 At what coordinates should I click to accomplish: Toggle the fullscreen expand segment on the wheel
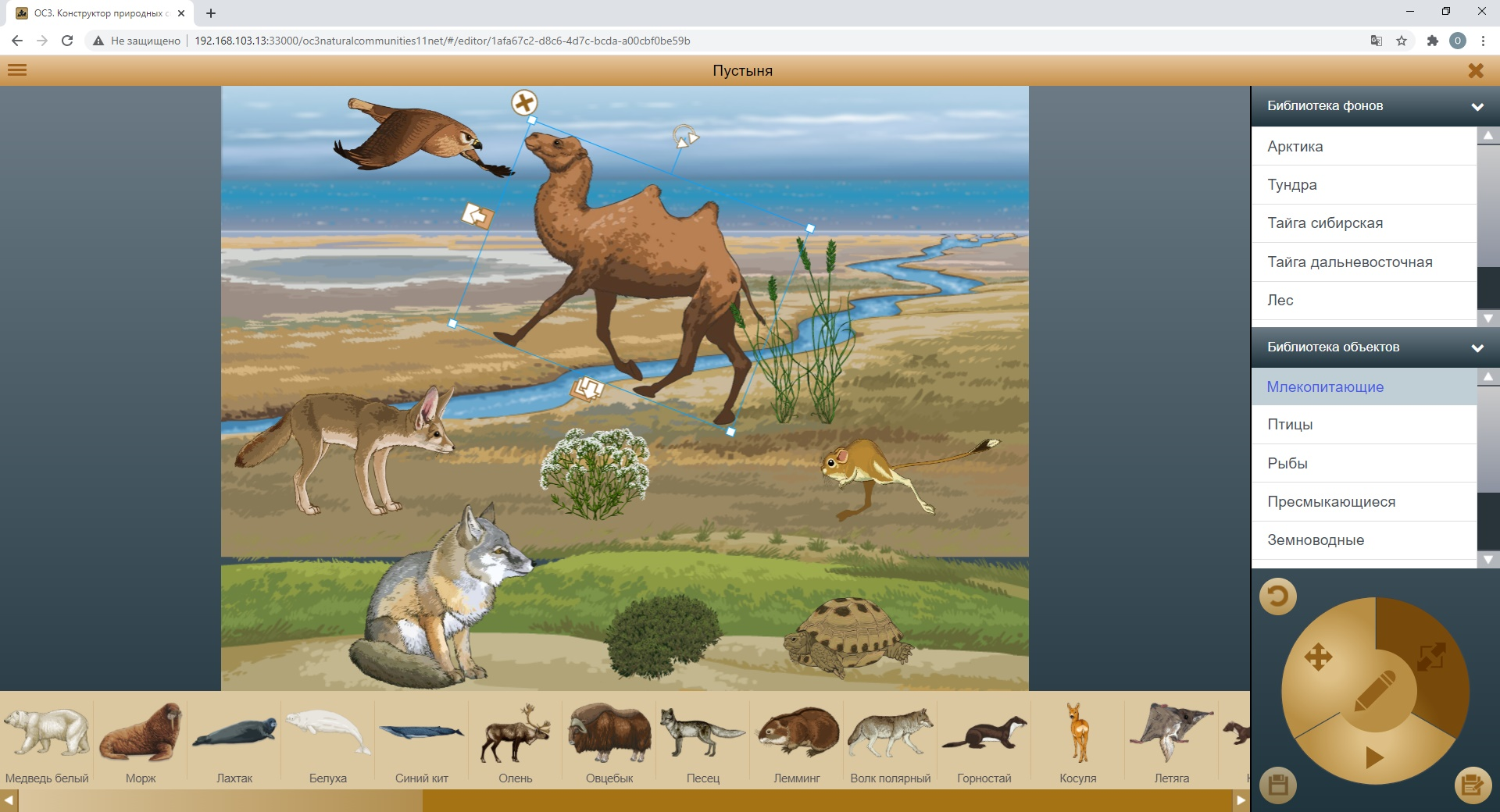pyautogui.click(x=1430, y=657)
